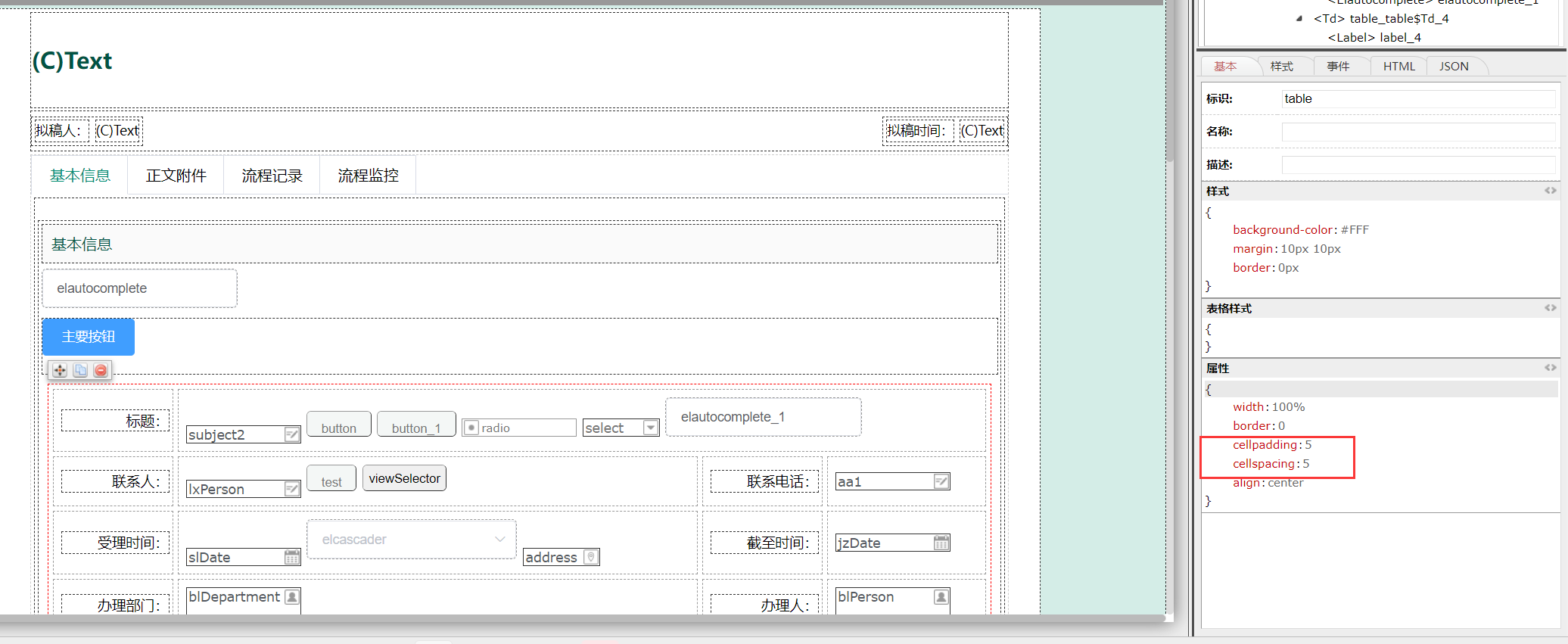Click the edit icon in the lxPerson field
Screen dimensions: 1568x644
292,489
